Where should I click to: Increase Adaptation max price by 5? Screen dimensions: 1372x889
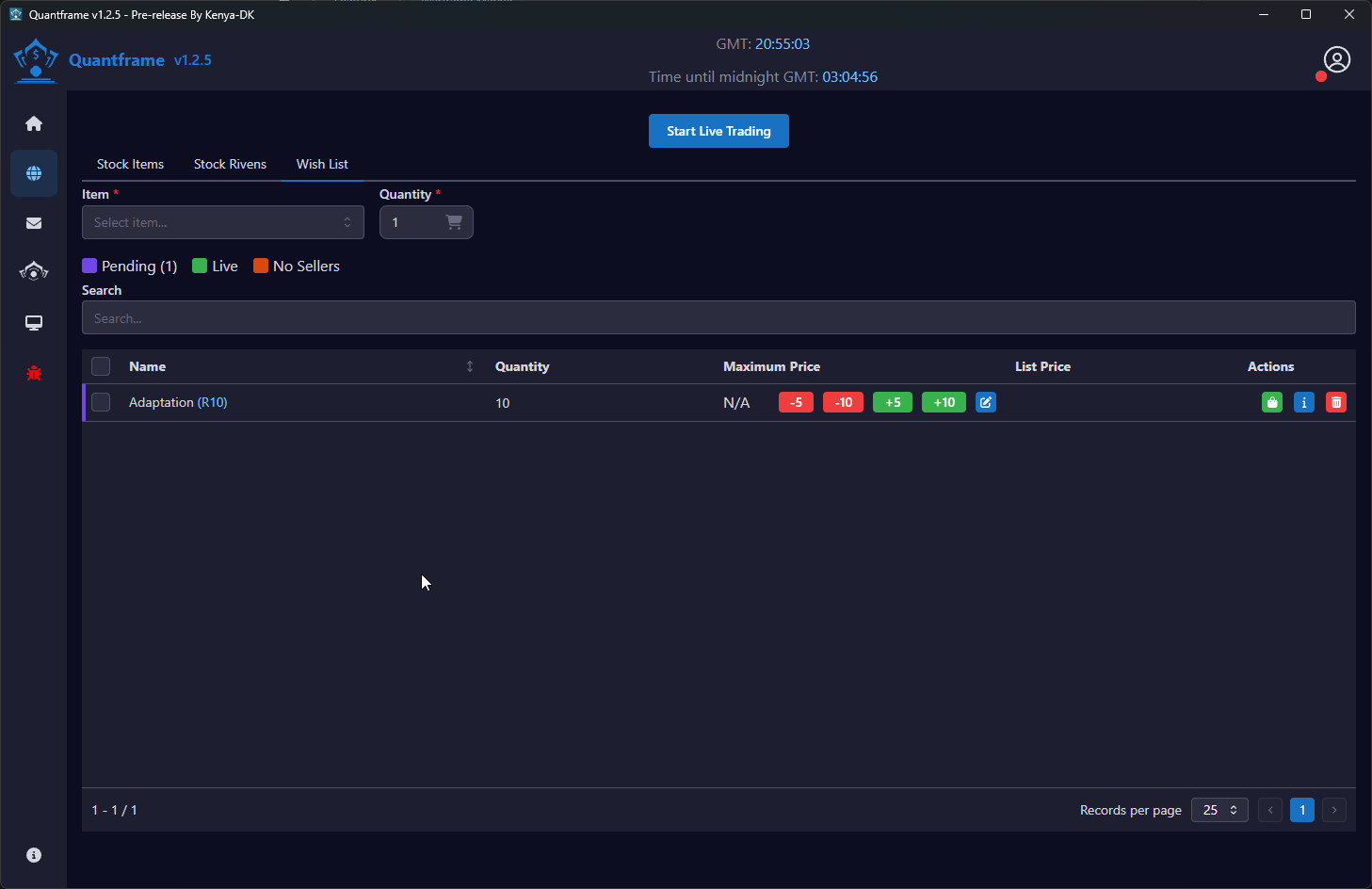click(893, 402)
